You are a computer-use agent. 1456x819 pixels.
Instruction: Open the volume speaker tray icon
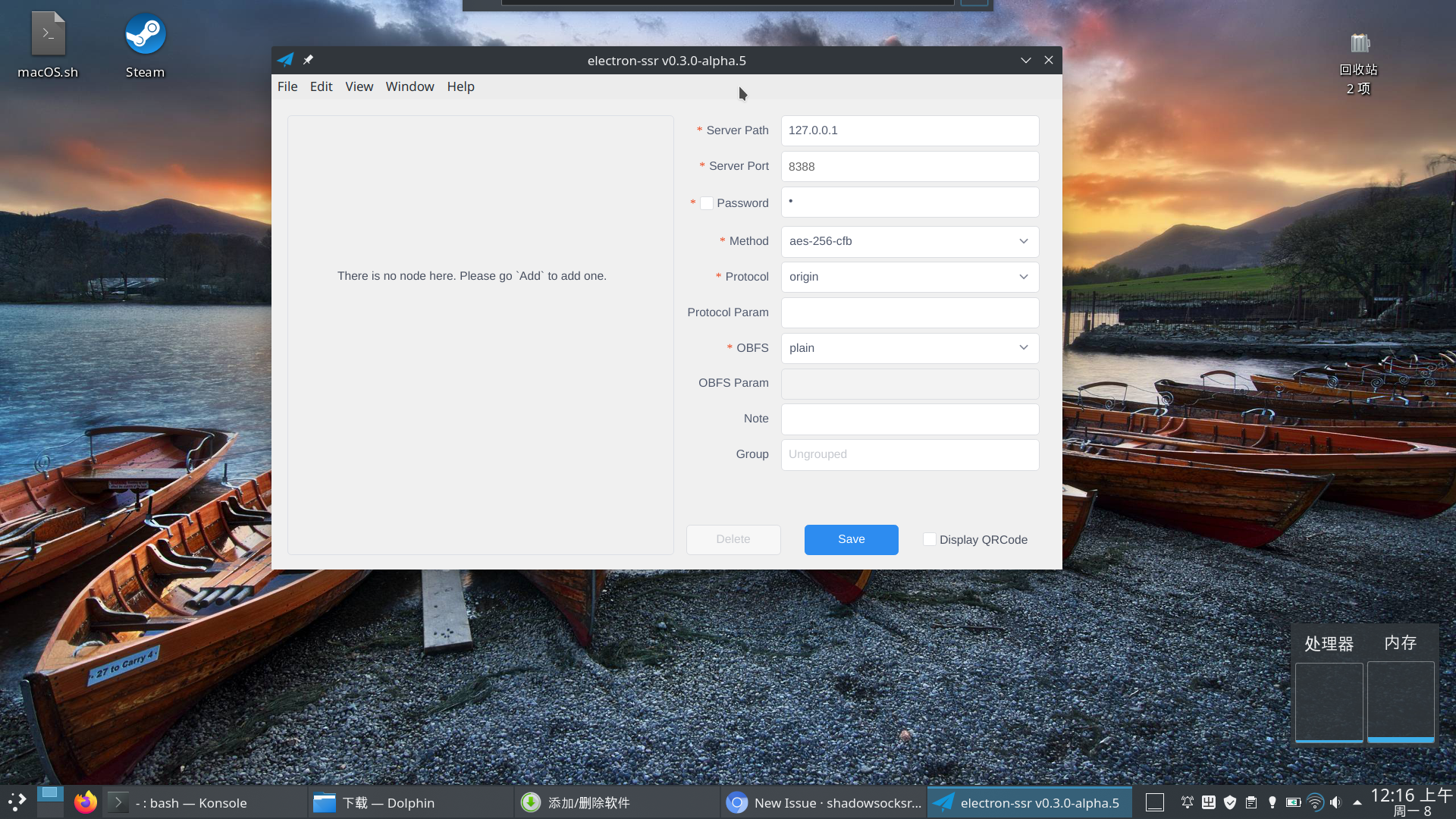(x=1336, y=802)
